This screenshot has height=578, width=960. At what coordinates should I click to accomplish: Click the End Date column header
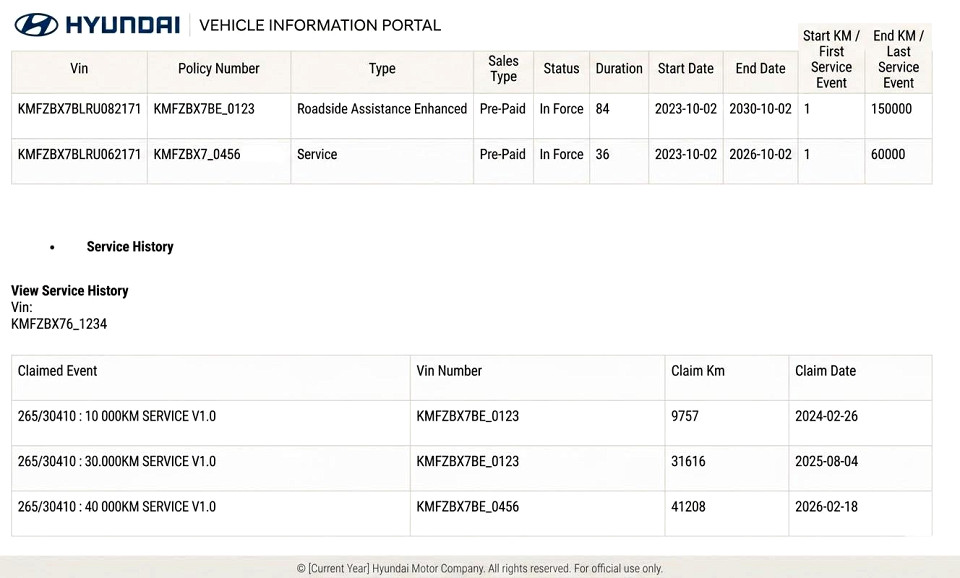(x=760, y=69)
